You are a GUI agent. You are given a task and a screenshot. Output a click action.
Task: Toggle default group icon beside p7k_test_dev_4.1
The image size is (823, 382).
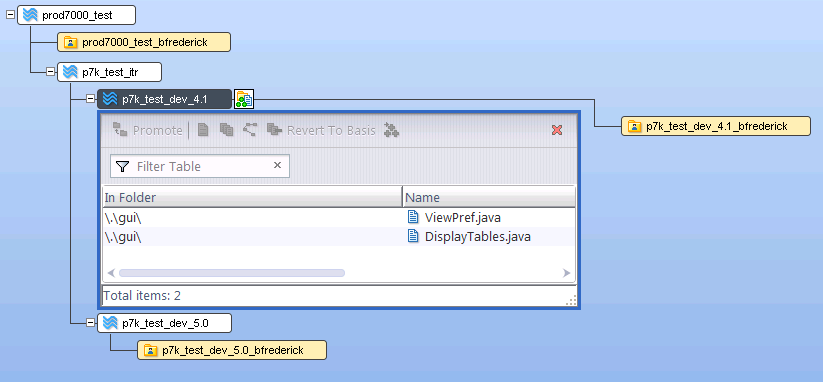click(x=244, y=99)
